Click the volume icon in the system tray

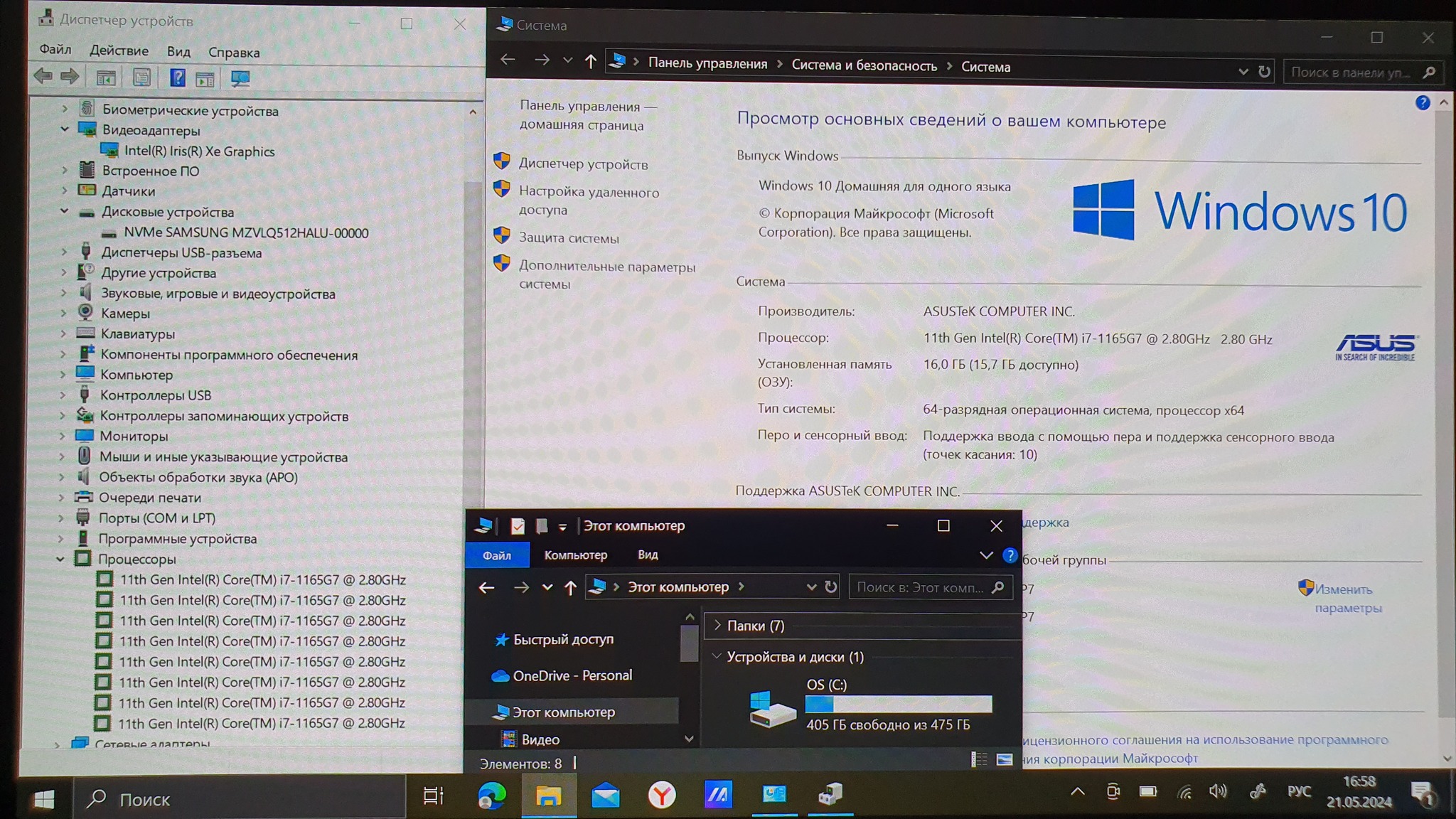click(1218, 791)
